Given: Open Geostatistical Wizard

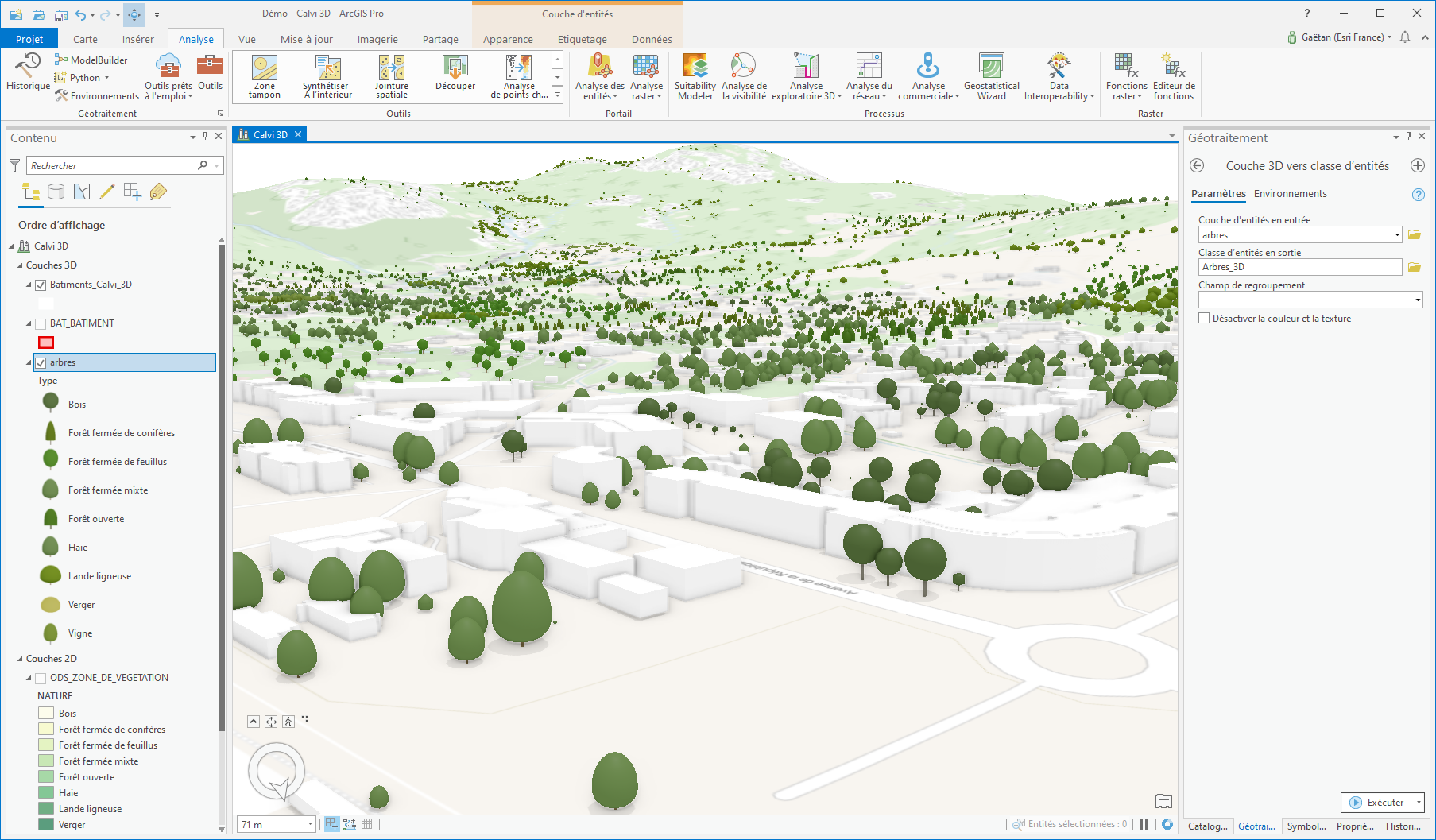Looking at the screenshot, I should (992, 76).
